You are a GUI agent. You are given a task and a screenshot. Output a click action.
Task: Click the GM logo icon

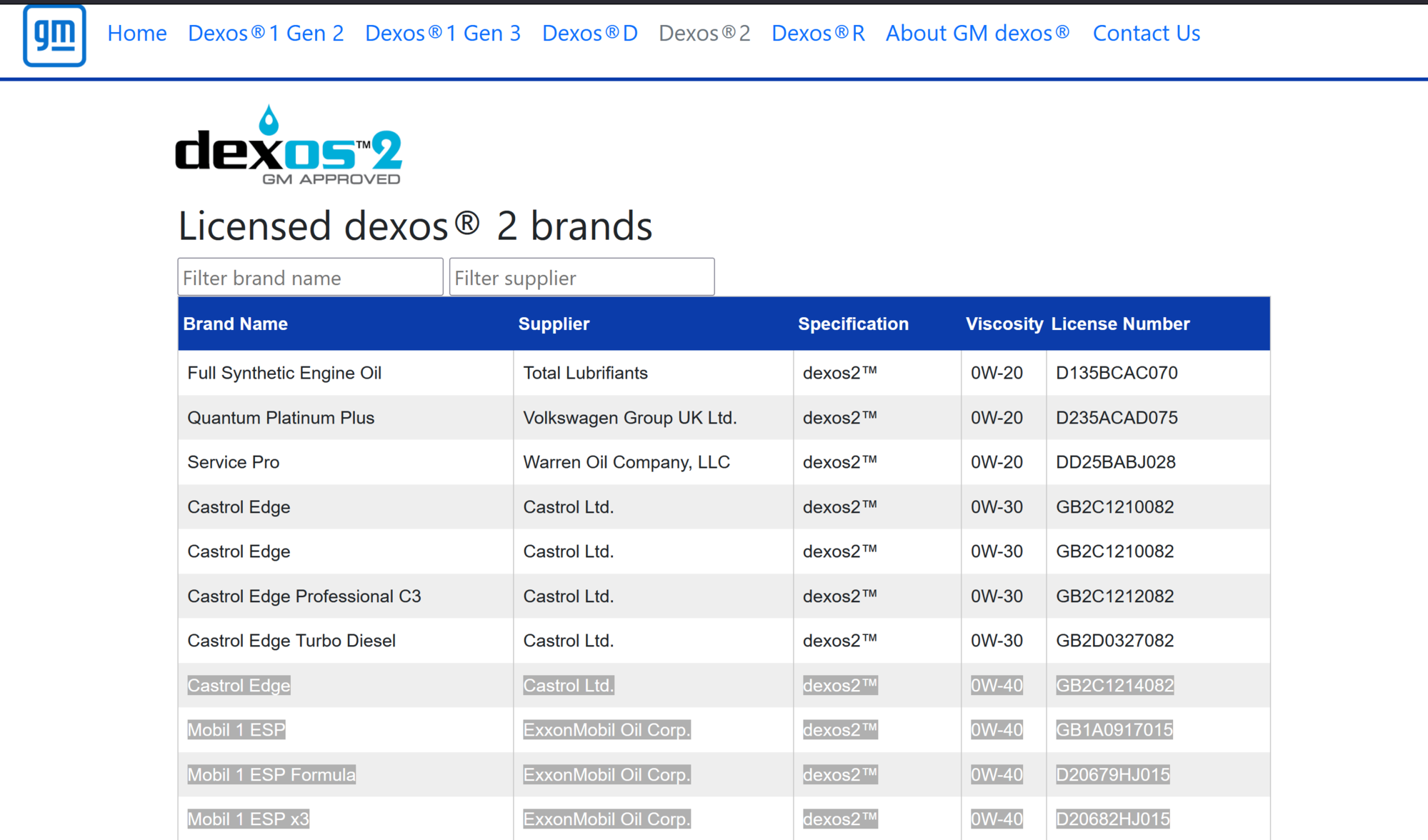click(54, 35)
